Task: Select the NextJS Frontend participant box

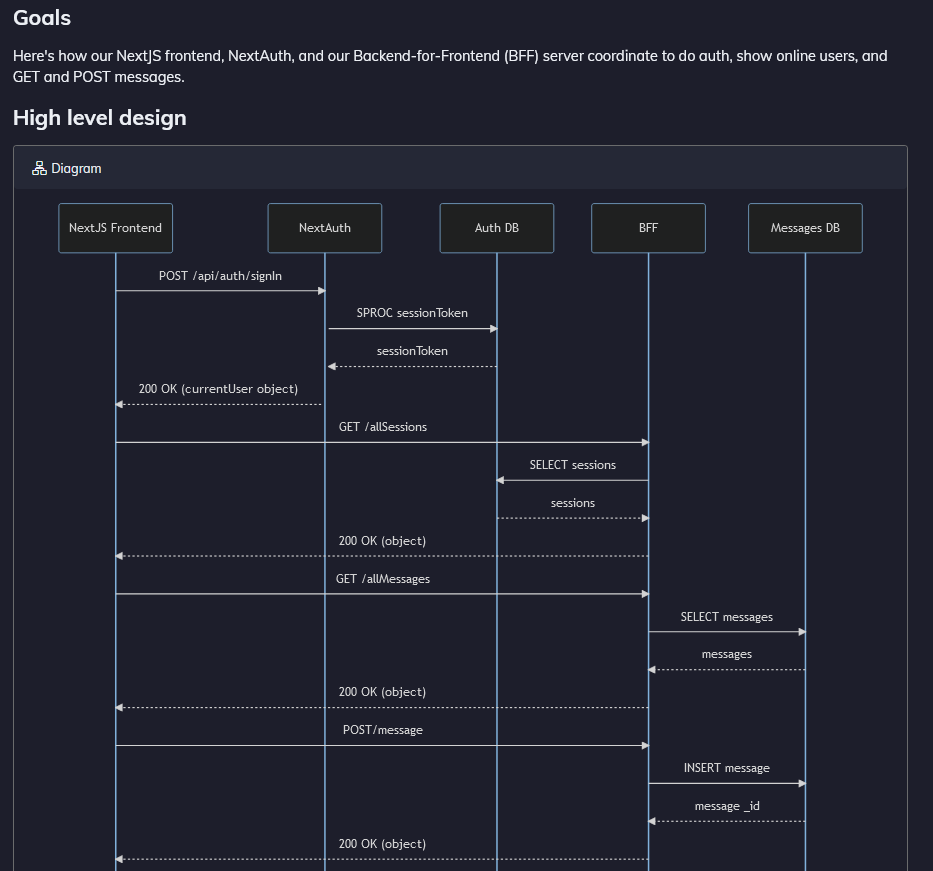Action: click(x=115, y=228)
